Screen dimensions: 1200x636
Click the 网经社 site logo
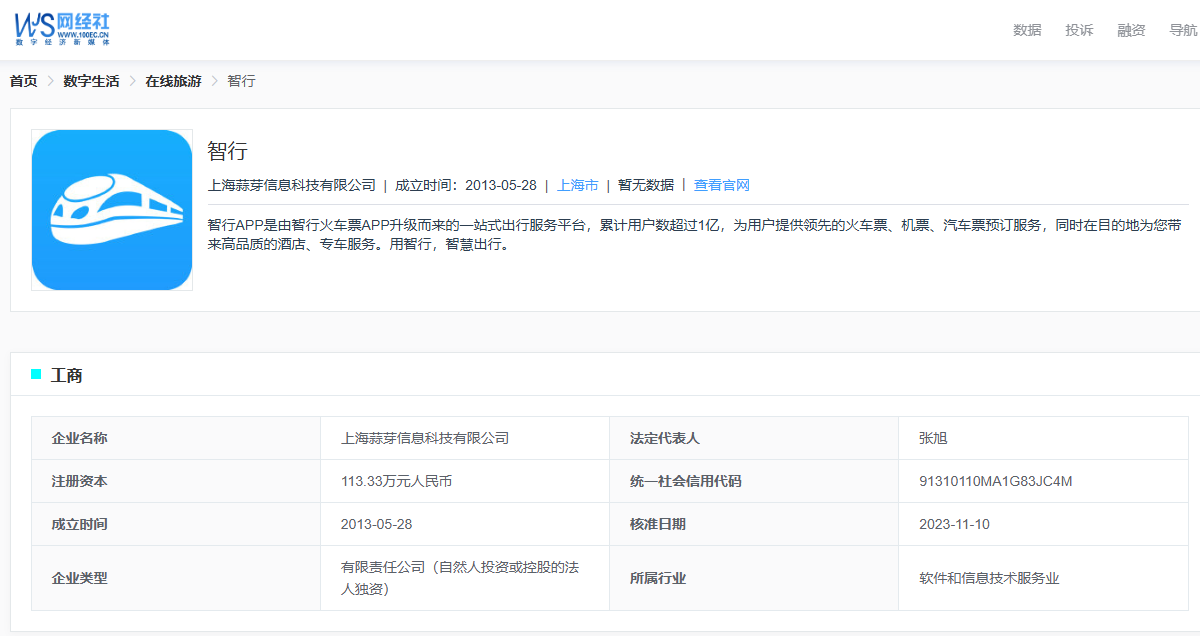(x=62, y=29)
